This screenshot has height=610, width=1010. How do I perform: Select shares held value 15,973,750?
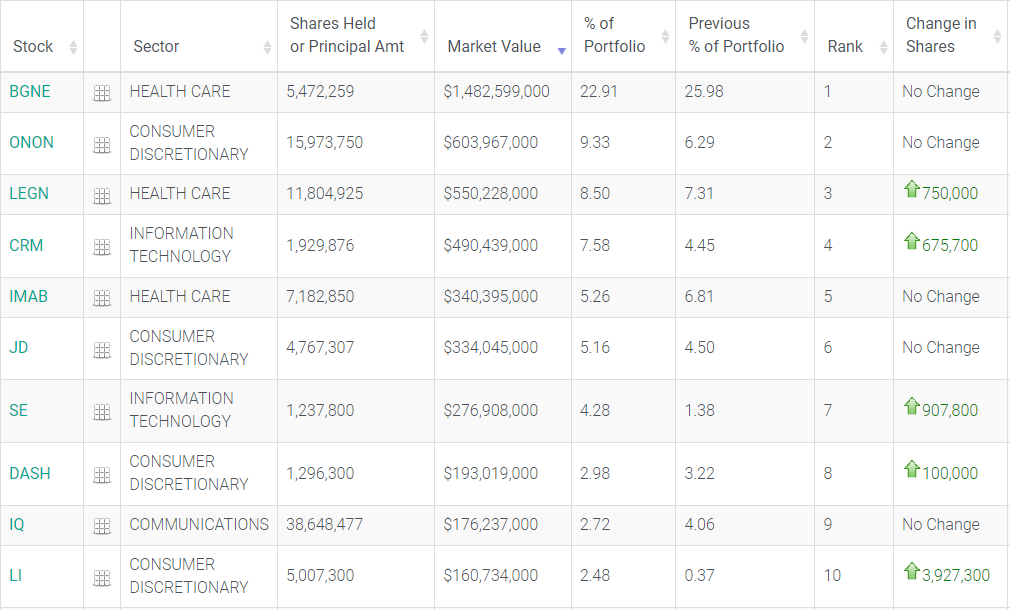coord(325,142)
